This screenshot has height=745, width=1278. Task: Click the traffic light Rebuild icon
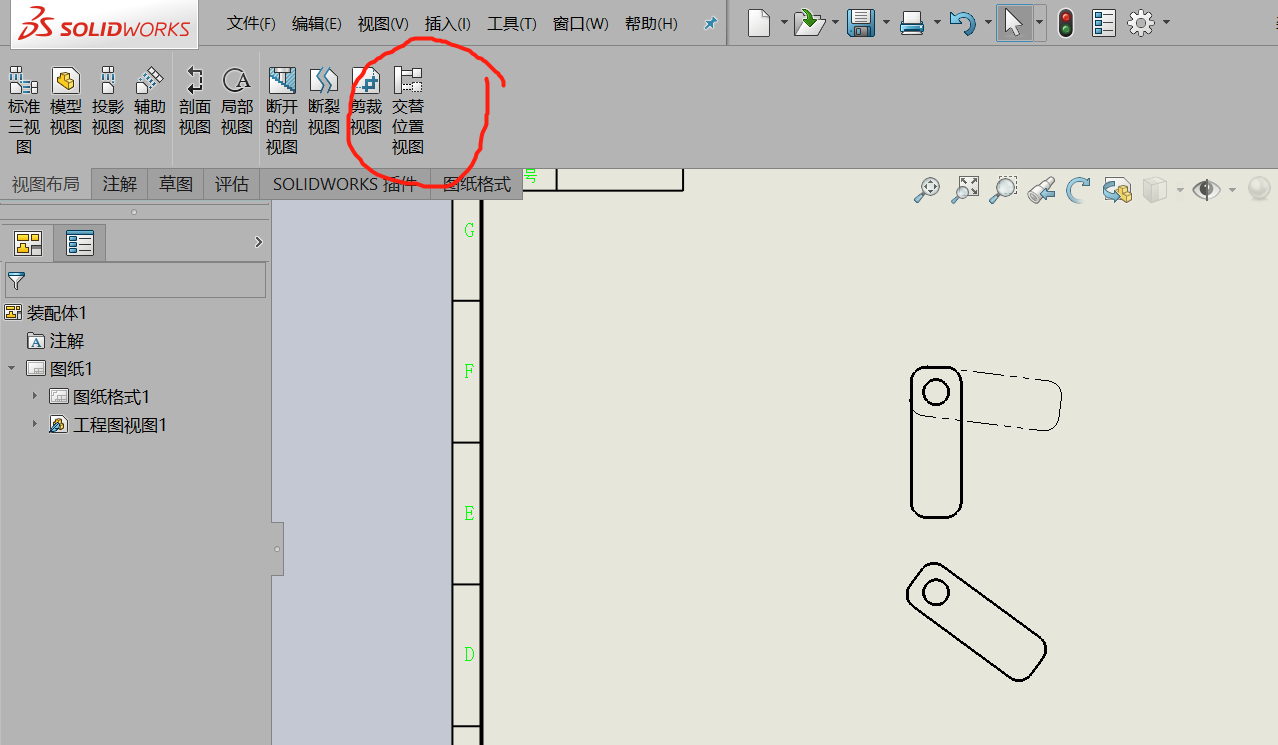pyautogui.click(x=1066, y=23)
